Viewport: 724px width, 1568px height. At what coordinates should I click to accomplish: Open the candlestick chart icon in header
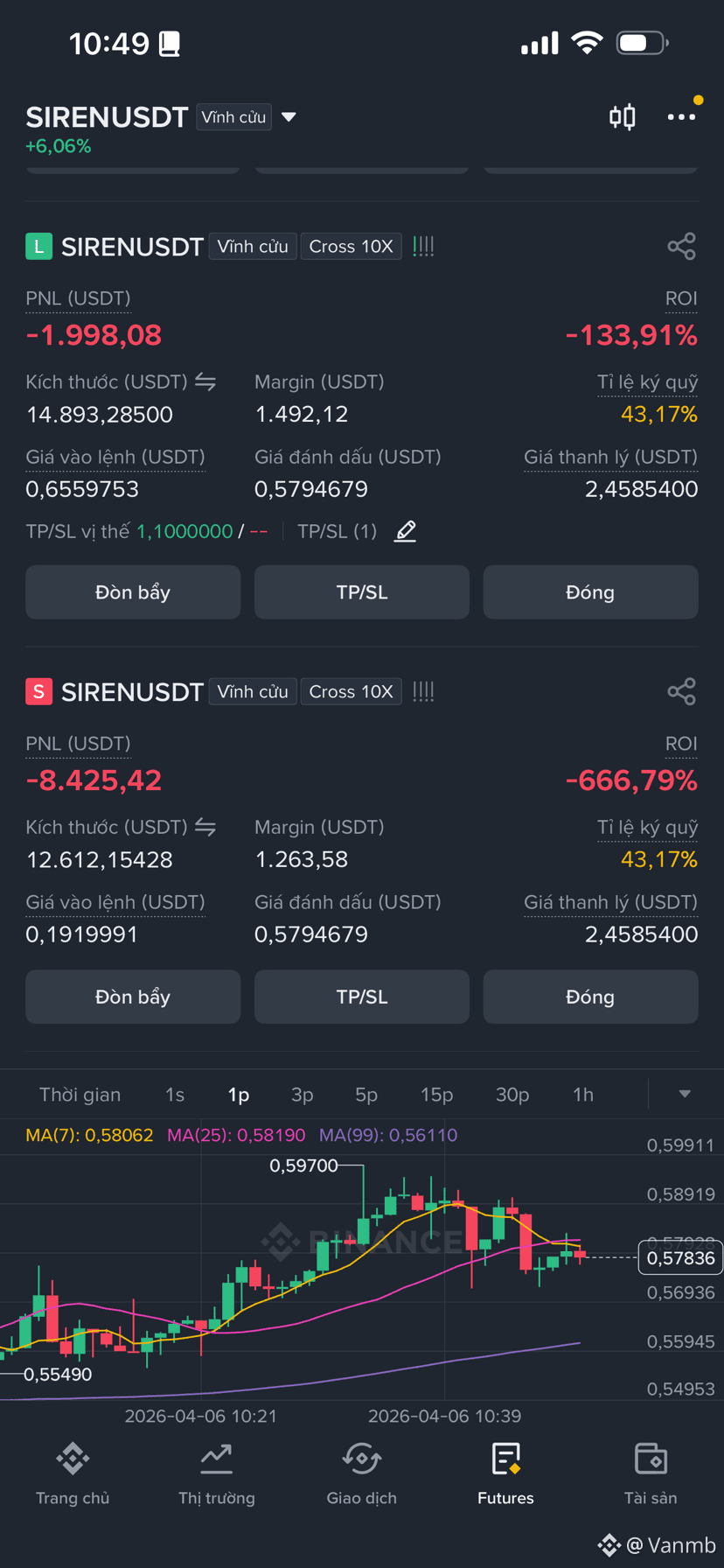pyautogui.click(x=622, y=116)
